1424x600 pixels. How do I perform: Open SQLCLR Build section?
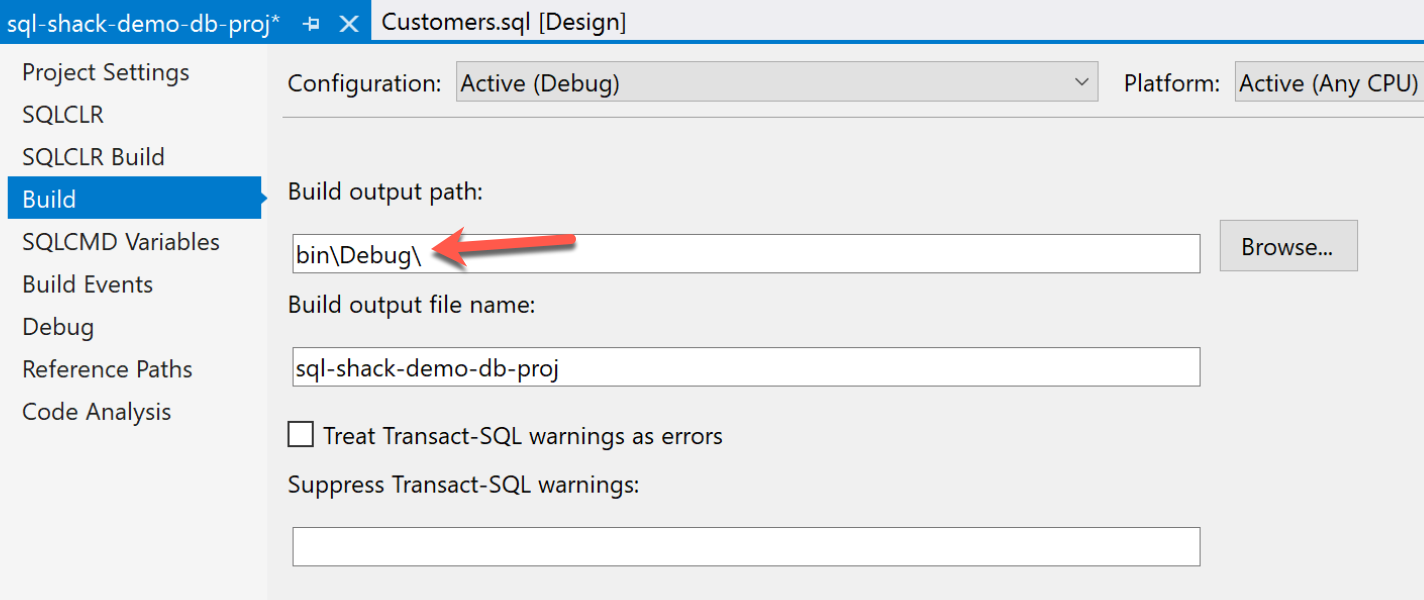[93, 157]
